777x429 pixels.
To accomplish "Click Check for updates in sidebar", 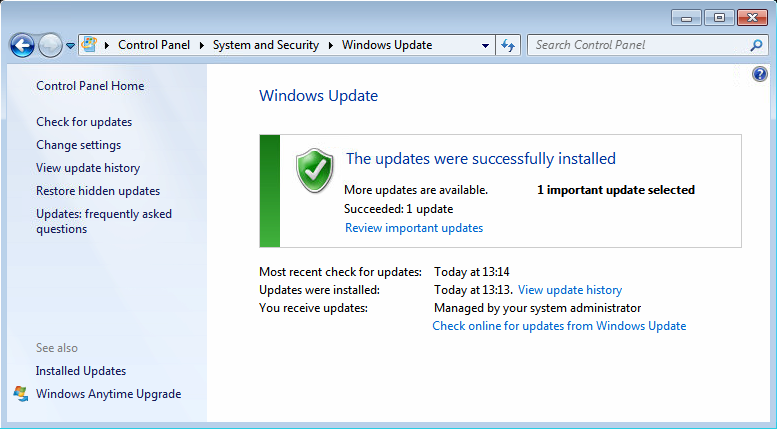I will click(x=84, y=122).
